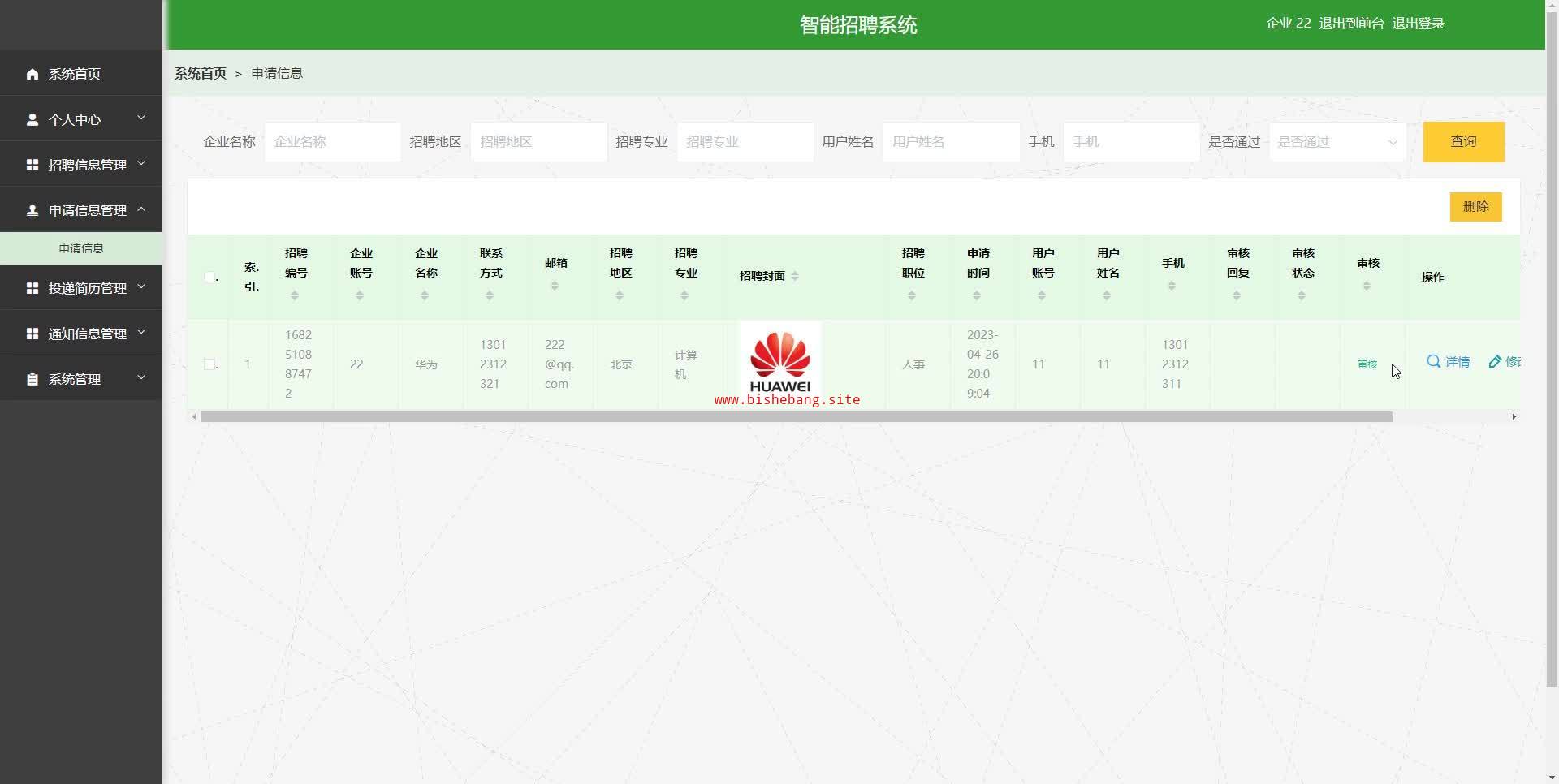Image resolution: width=1559 pixels, height=784 pixels.
Task: Open the 是否通过 dropdown filter
Action: coord(1337,142)
